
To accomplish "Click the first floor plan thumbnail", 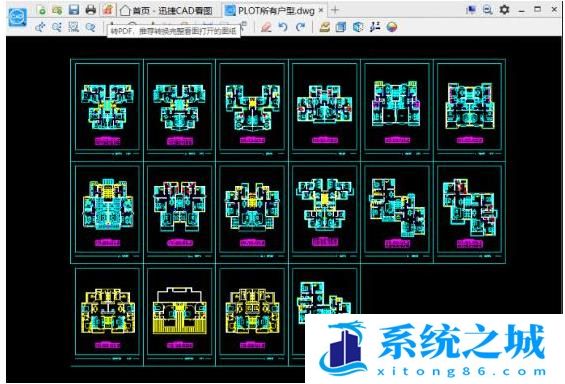I will [107, 107].
